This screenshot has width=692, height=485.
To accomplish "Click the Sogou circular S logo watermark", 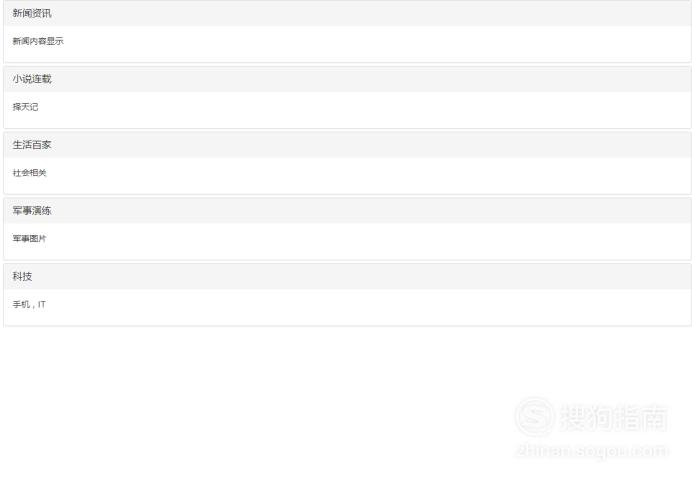I will [x=534, y=417].
